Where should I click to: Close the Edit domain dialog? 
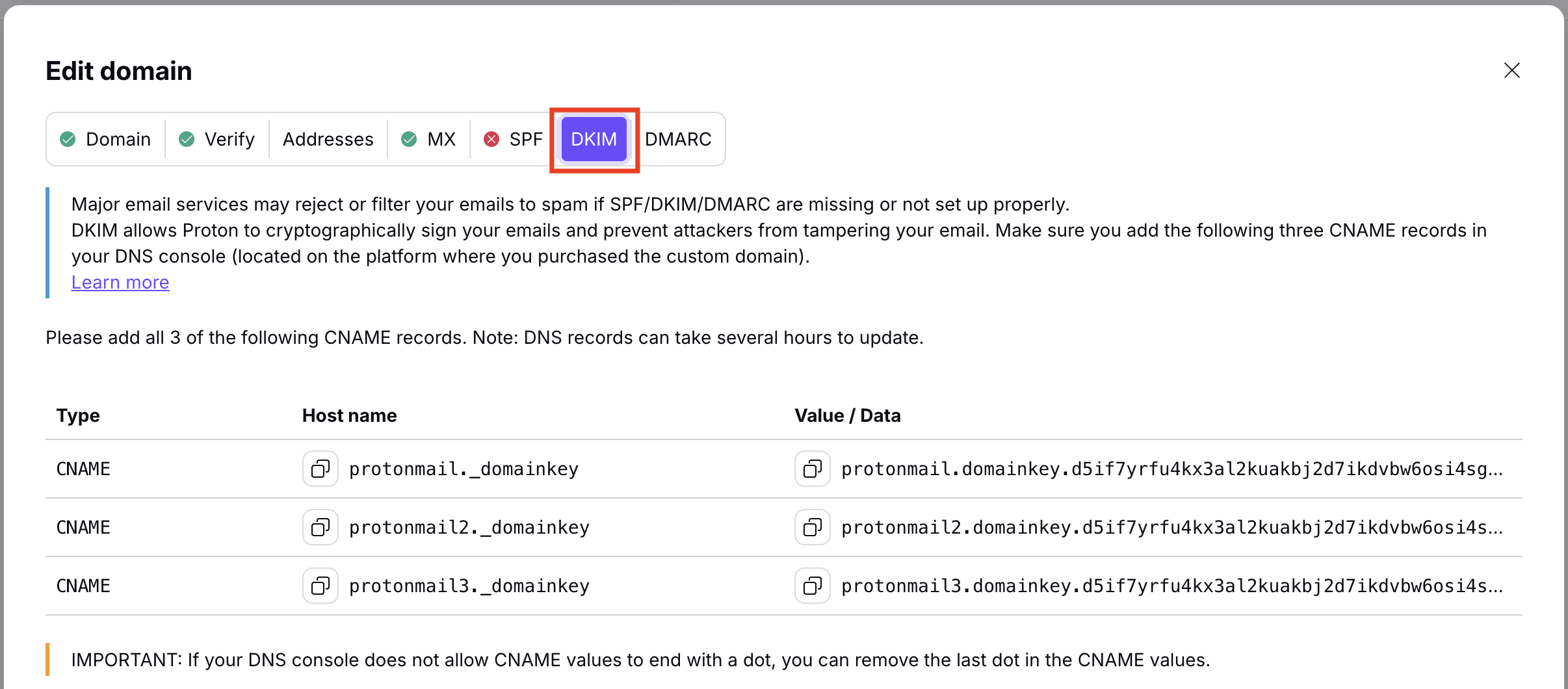tap(1511, 70)
